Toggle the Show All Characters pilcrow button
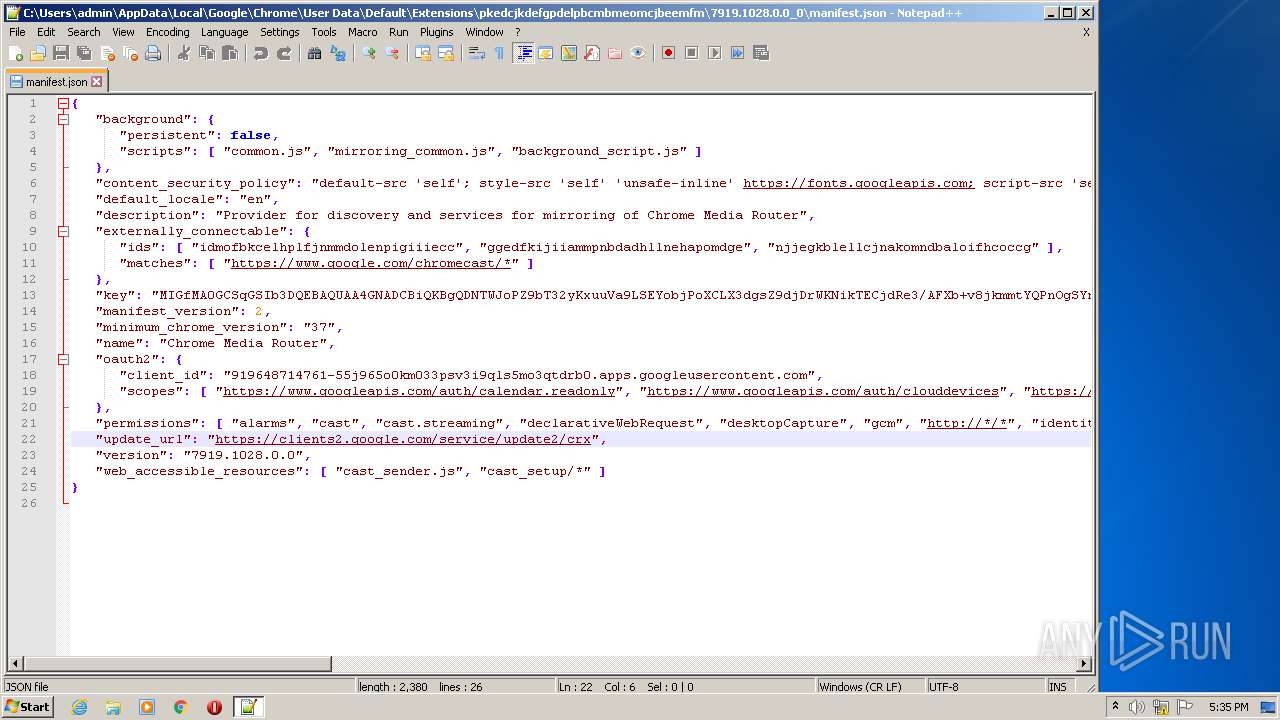The width and height of the screenshot is (1280, 720). (500, 53)
